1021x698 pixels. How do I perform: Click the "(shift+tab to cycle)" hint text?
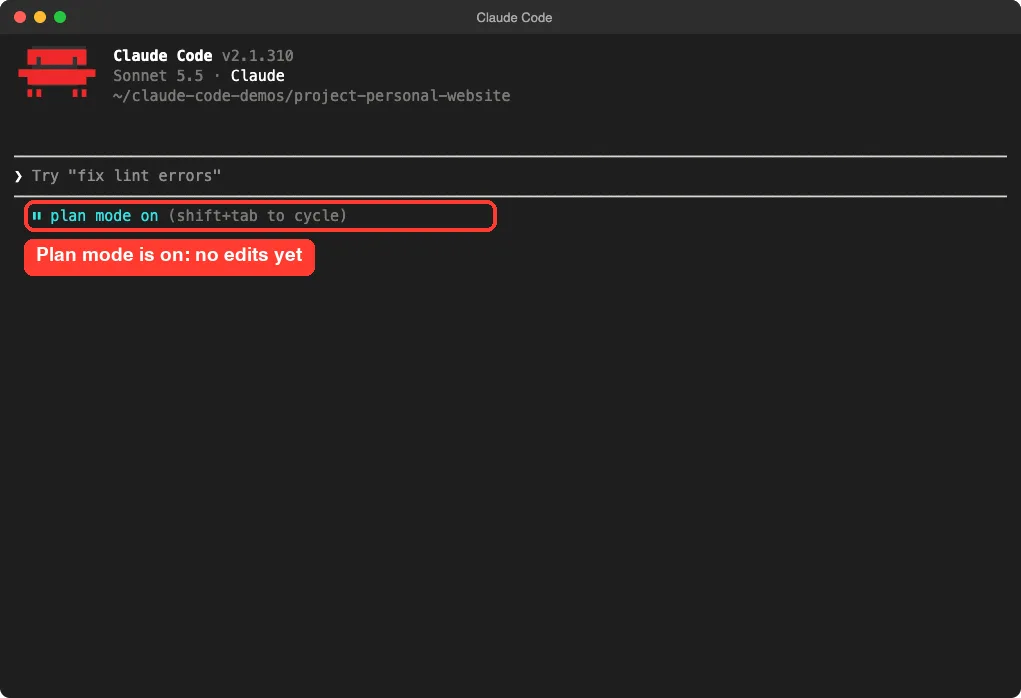point(257,216)
